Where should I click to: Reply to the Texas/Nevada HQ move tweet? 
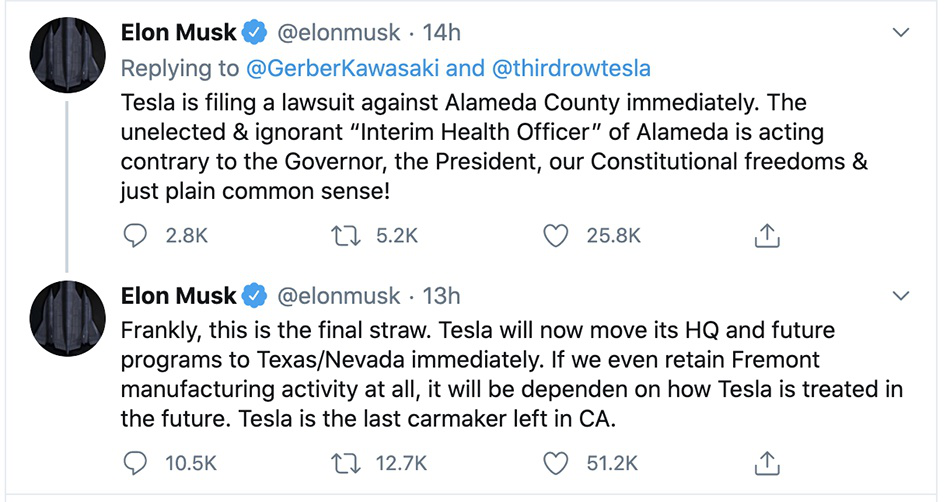tap(134, 463)
